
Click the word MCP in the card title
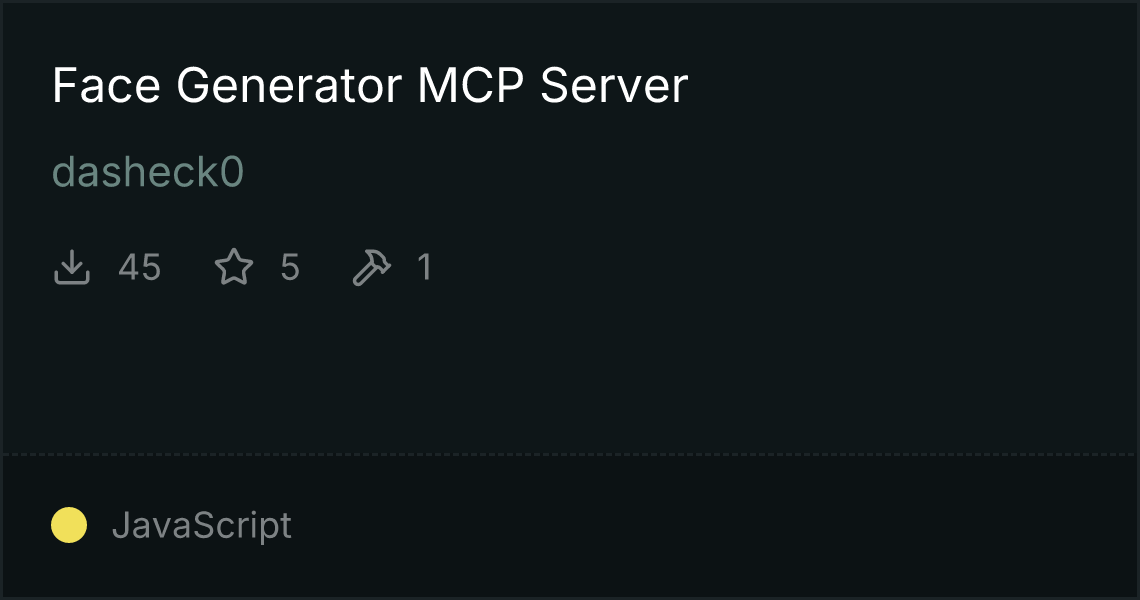click(470, 86)
